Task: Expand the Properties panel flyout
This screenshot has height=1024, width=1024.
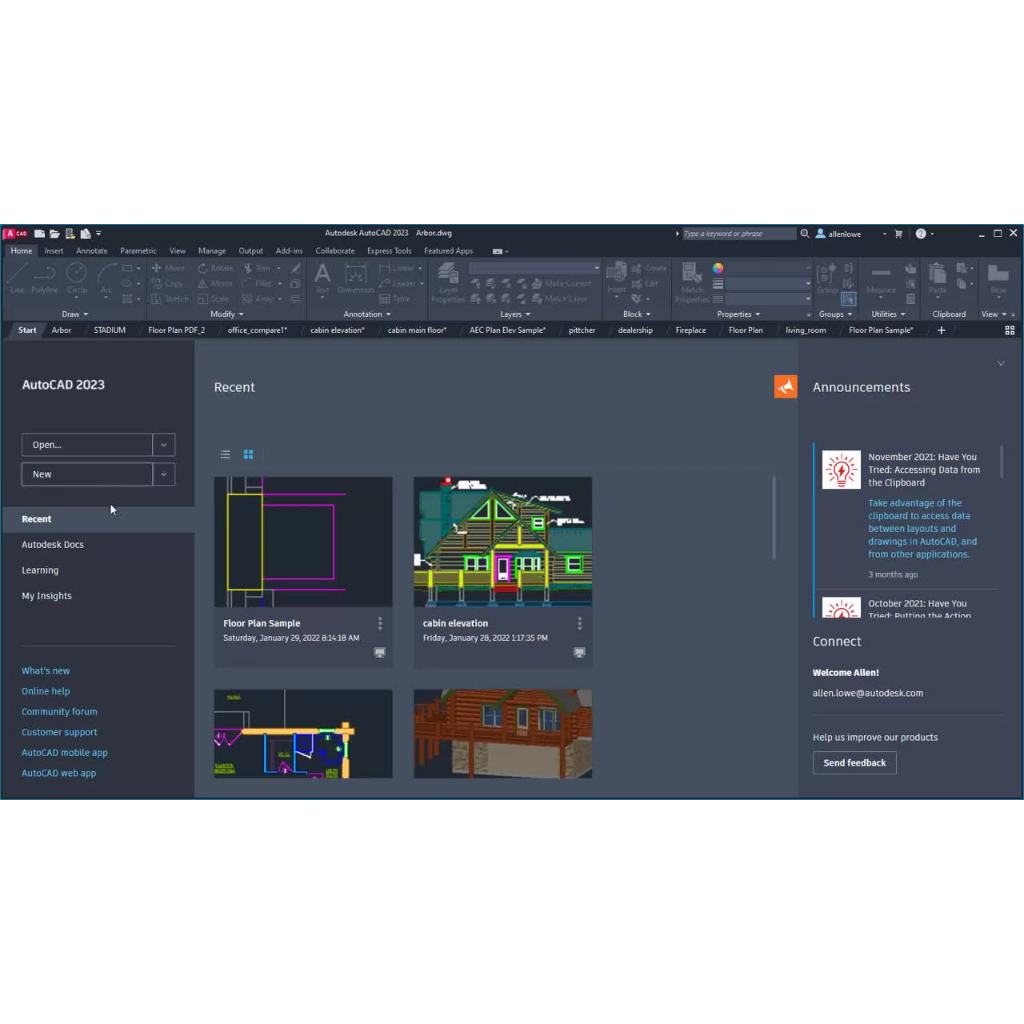Action: pyautogui.click(x=739, y=314)
